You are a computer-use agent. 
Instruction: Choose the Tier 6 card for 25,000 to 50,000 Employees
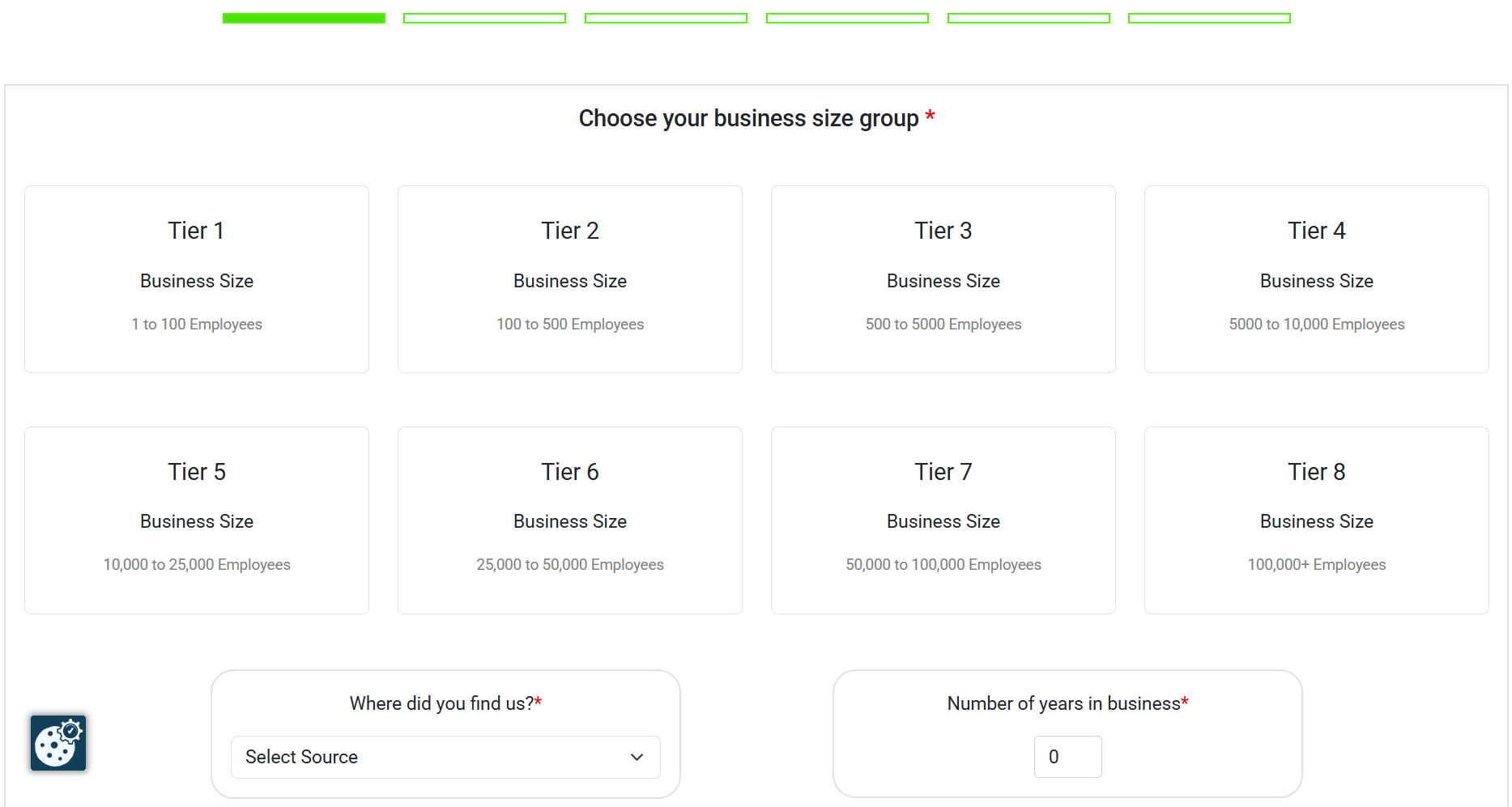coord(569,520)
